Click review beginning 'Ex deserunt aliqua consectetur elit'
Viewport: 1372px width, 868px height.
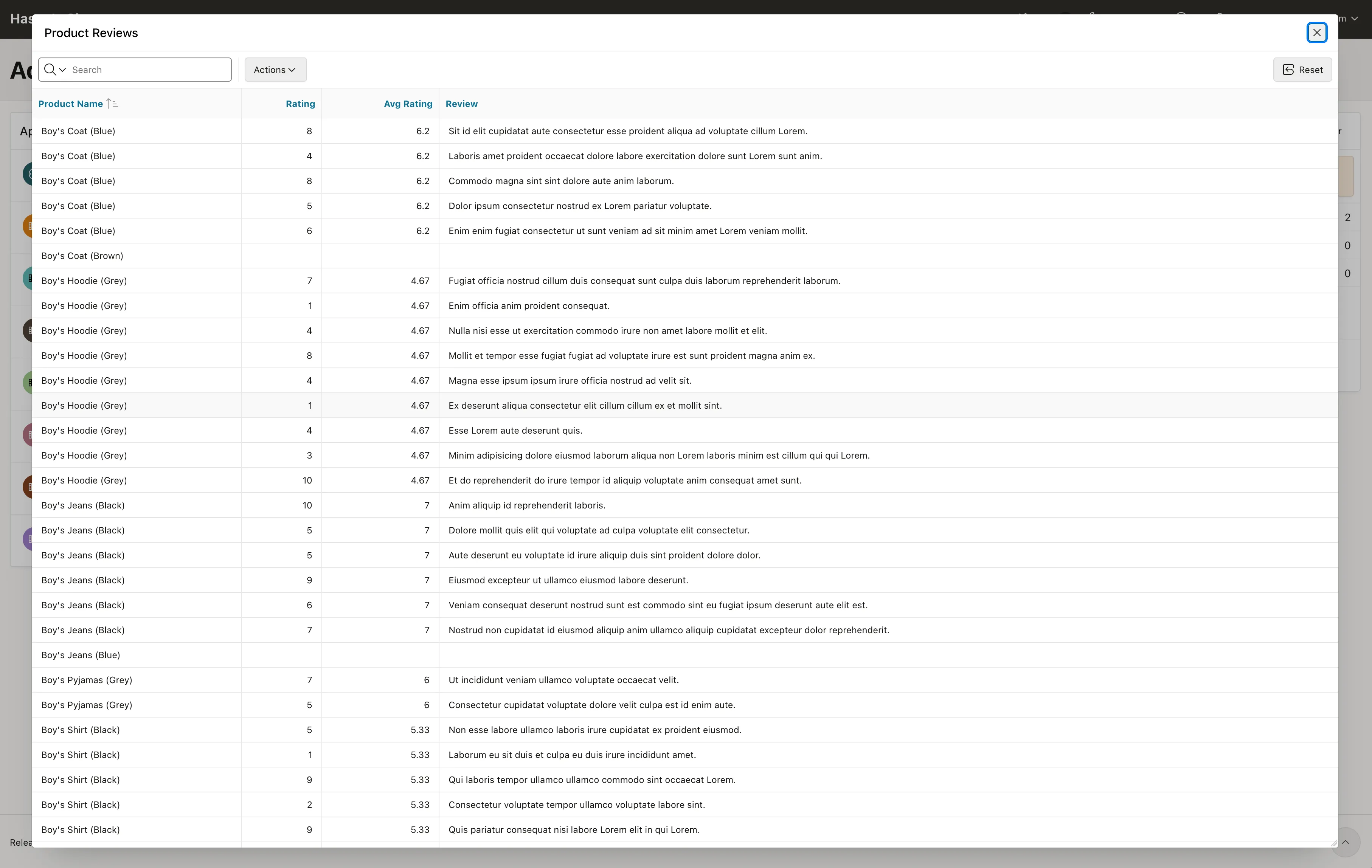[x=585, y=406]
